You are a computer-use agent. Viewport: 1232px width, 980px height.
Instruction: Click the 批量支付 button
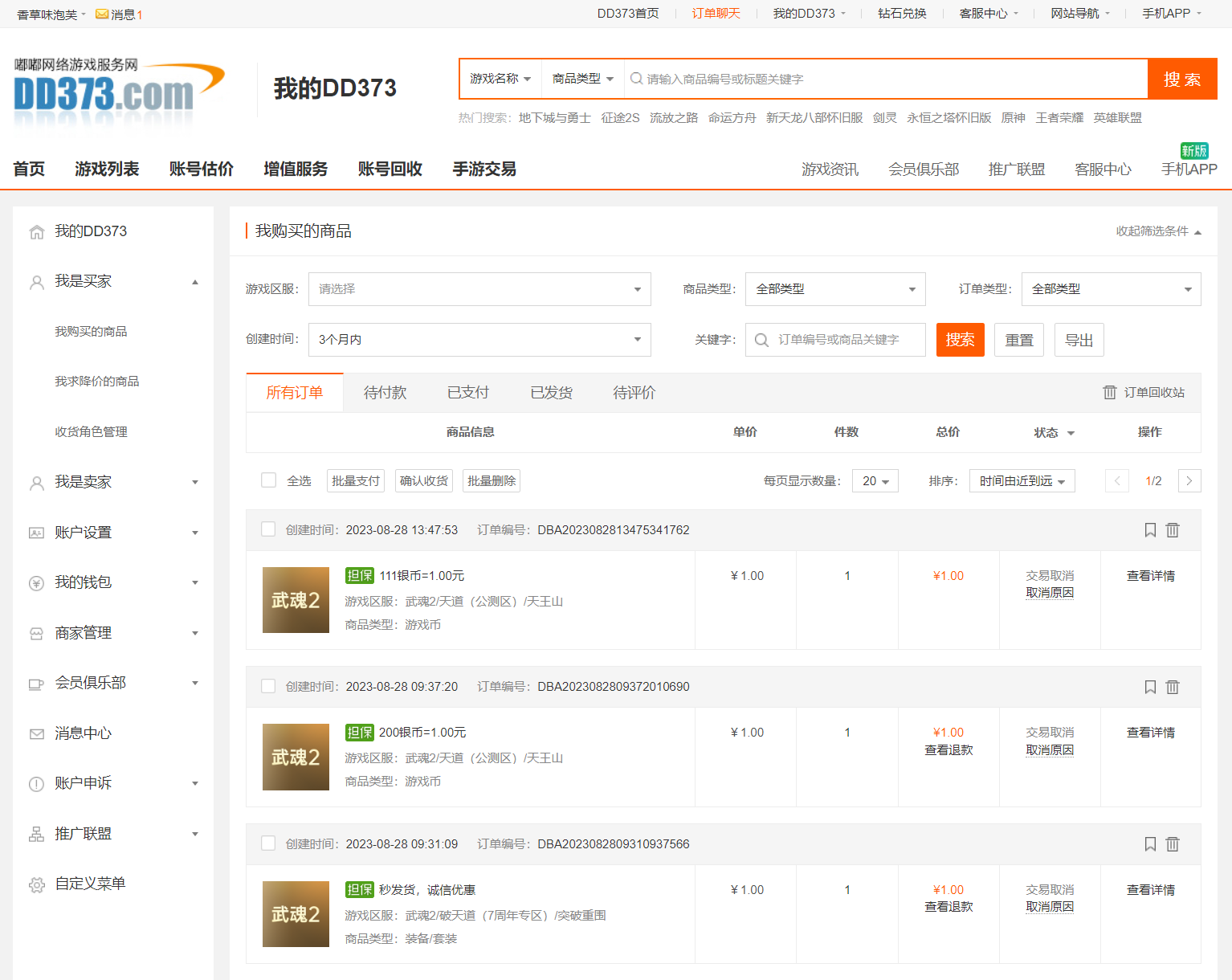click(356, 481)
